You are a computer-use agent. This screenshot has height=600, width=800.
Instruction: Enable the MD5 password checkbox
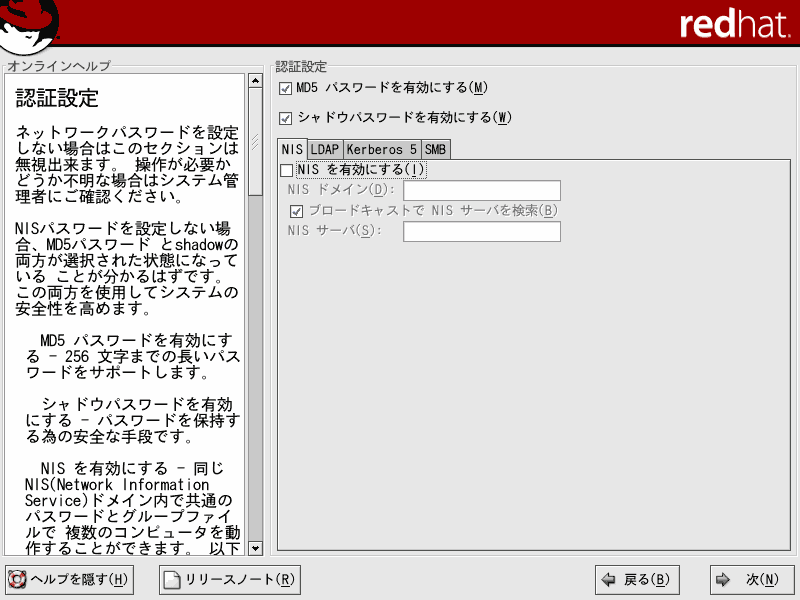coord(285,89)
